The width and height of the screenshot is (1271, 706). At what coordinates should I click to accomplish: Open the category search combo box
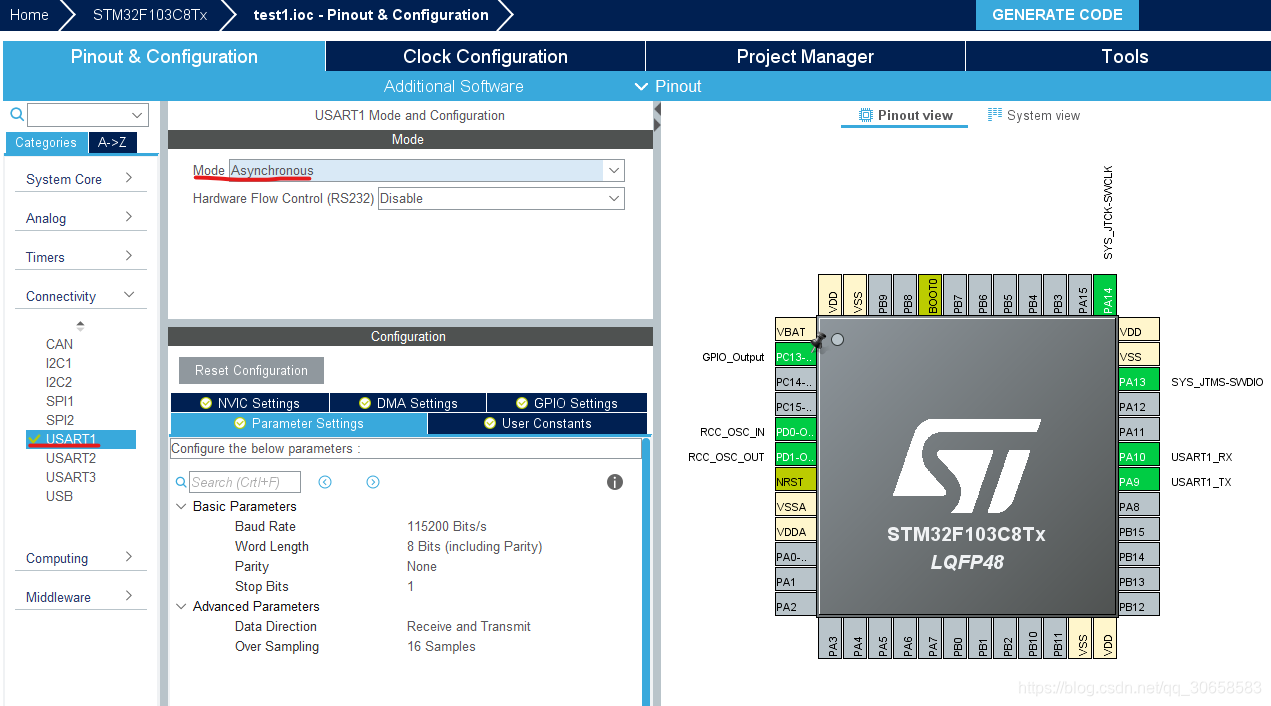click(88, 115)
